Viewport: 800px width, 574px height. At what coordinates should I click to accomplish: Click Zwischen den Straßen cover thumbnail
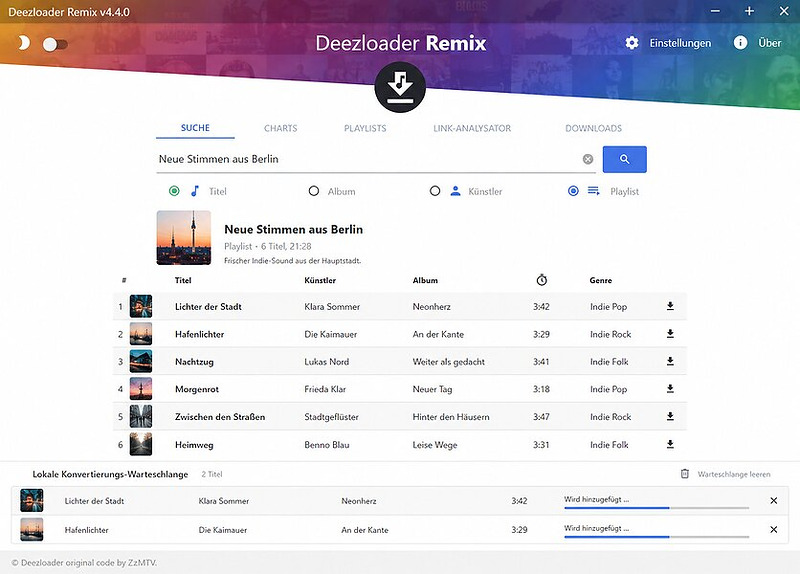click(141, 417)
